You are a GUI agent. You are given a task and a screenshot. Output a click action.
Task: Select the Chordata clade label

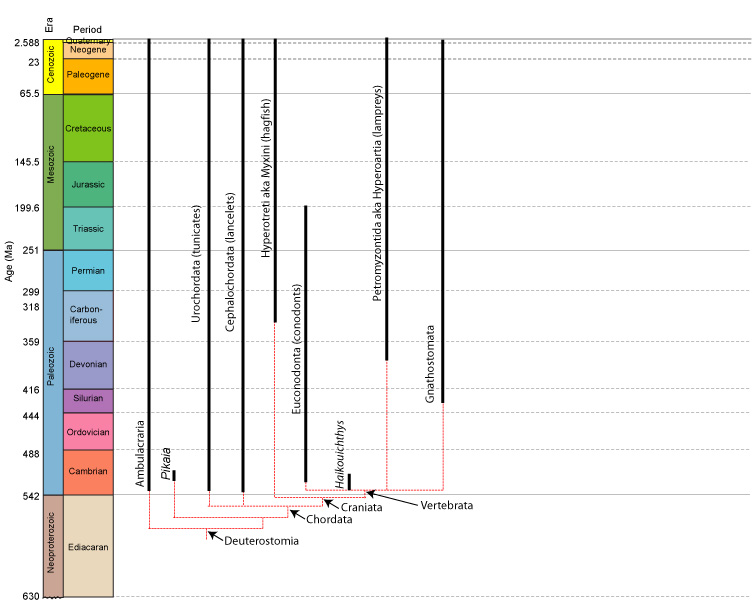pos(329,520)
